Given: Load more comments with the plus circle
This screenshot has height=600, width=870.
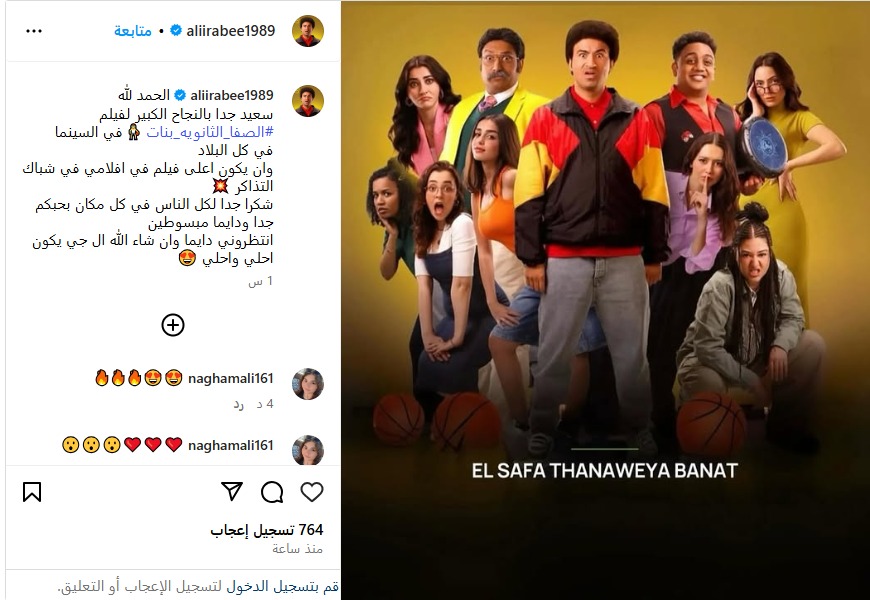Looking at the screenshot, I should pos(173,325).
